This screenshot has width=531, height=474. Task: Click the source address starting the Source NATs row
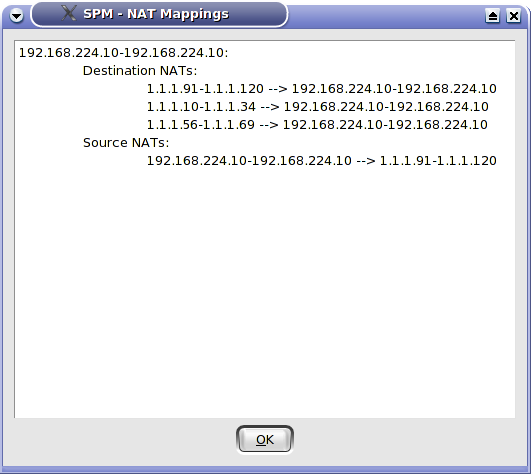249,160
